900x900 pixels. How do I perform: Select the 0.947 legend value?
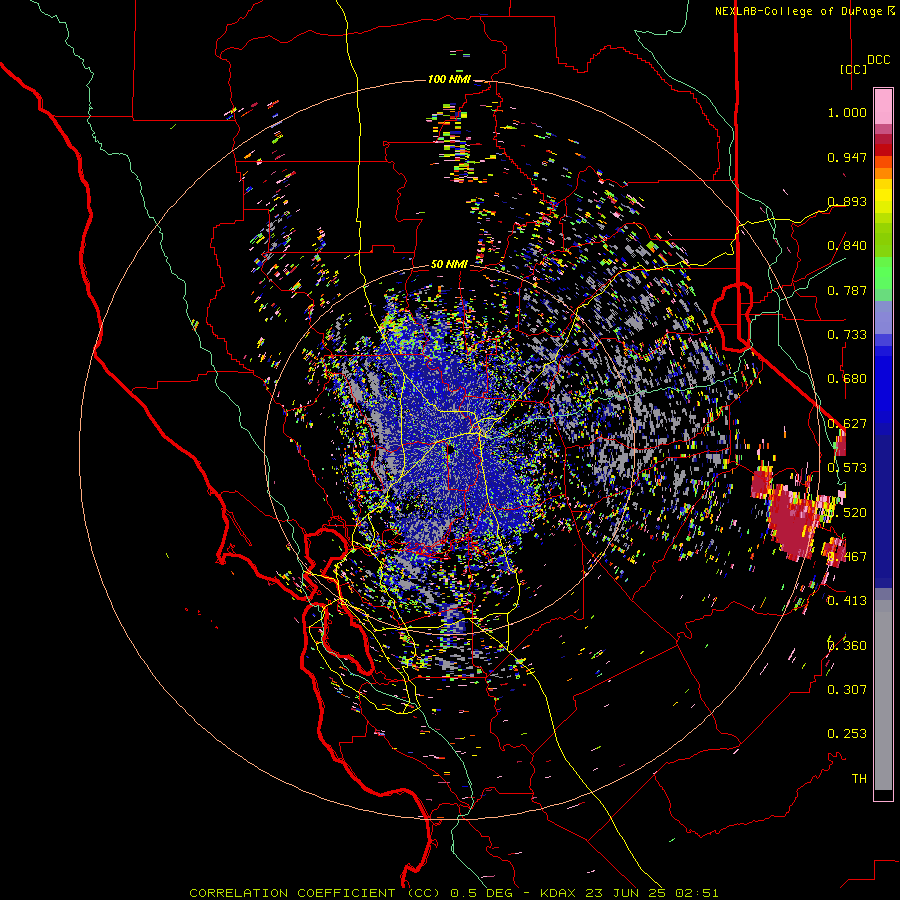point(847,157)
